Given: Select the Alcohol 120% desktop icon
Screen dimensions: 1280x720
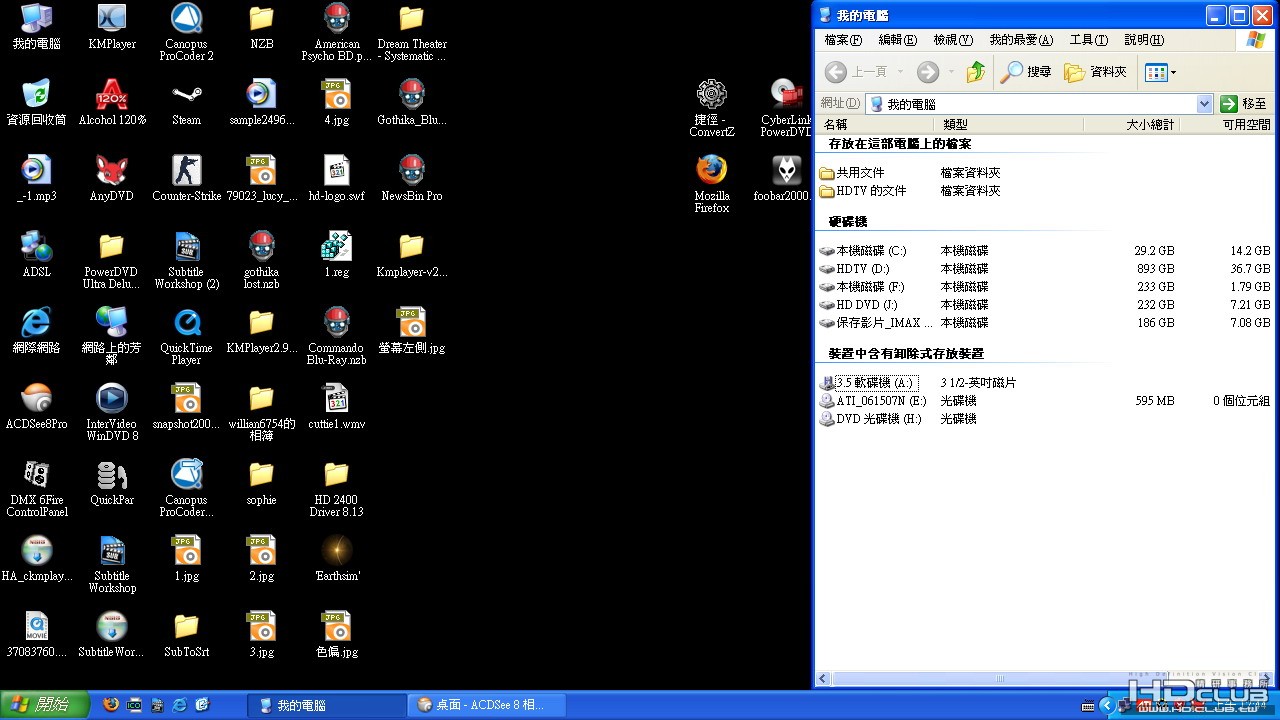Looking at the screenshot, I should tap(111, 103).
